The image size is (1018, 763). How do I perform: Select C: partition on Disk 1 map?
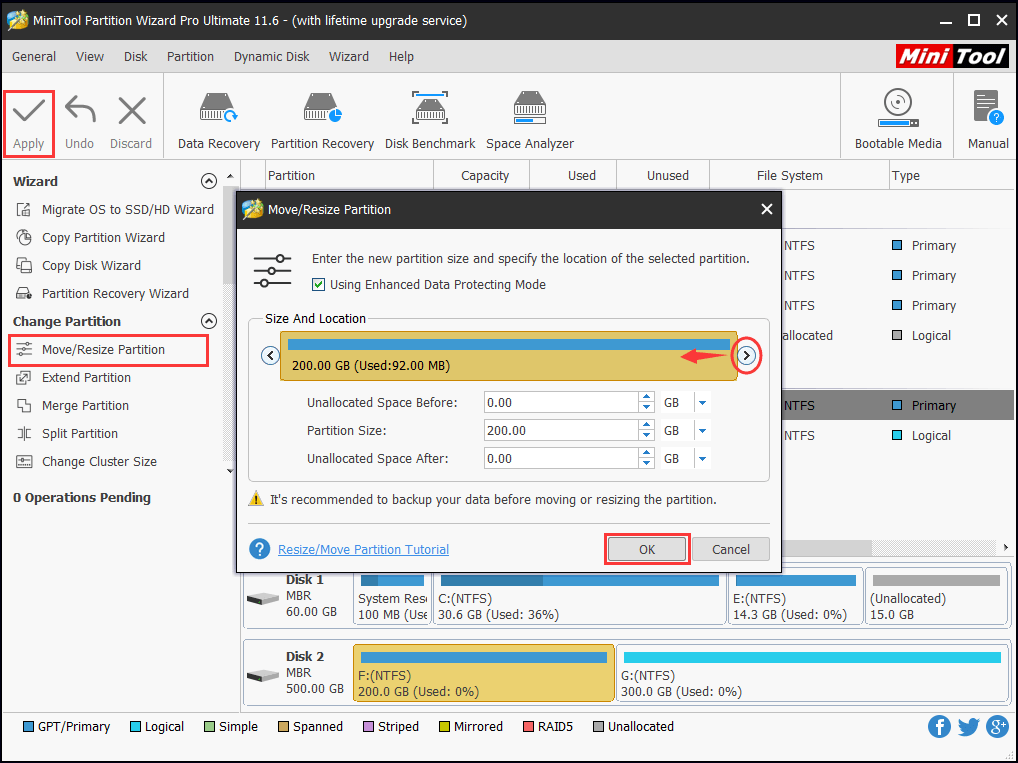coord(579,595)
